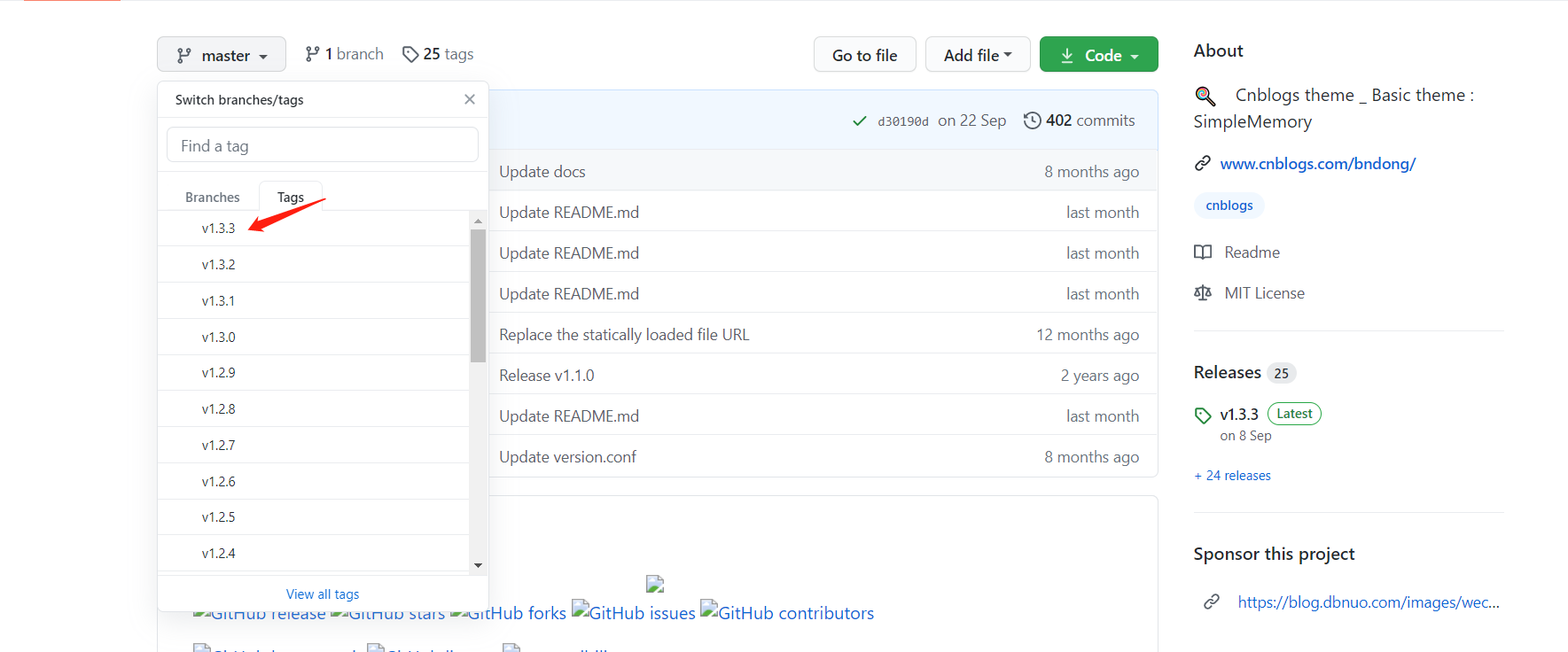Click the Readme book icon
1568x652 pixels.
[1203, 252]
